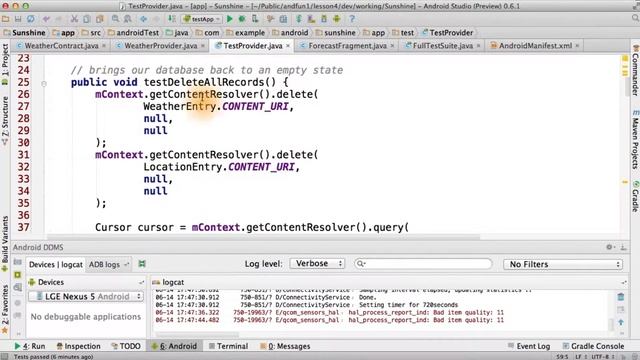This screenshot has height=360, width=640.
Task: Toggle the fold marker at line 25
Action: tap(44, 84)
